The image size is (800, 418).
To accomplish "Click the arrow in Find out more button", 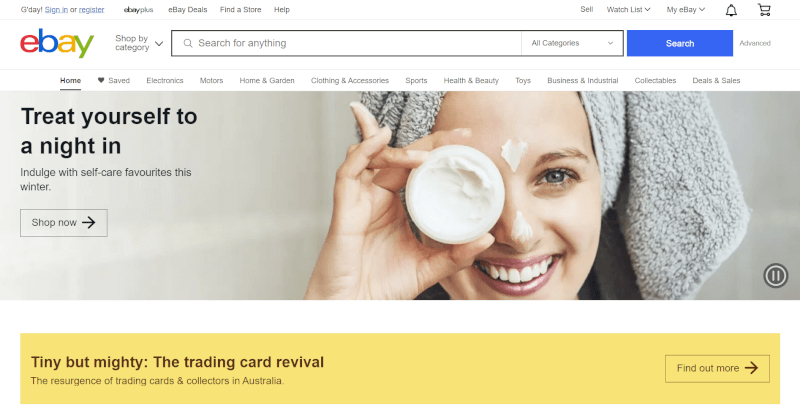I will coord(751,368).
